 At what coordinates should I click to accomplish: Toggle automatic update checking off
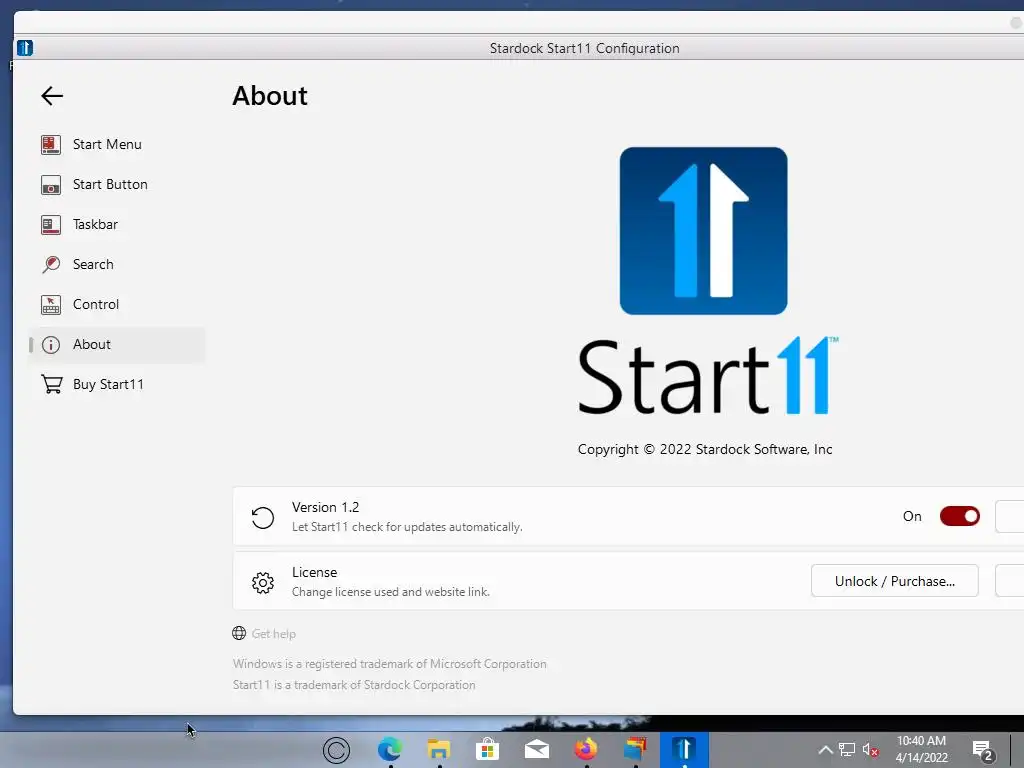pyautogui.click(x=959, y=516)
